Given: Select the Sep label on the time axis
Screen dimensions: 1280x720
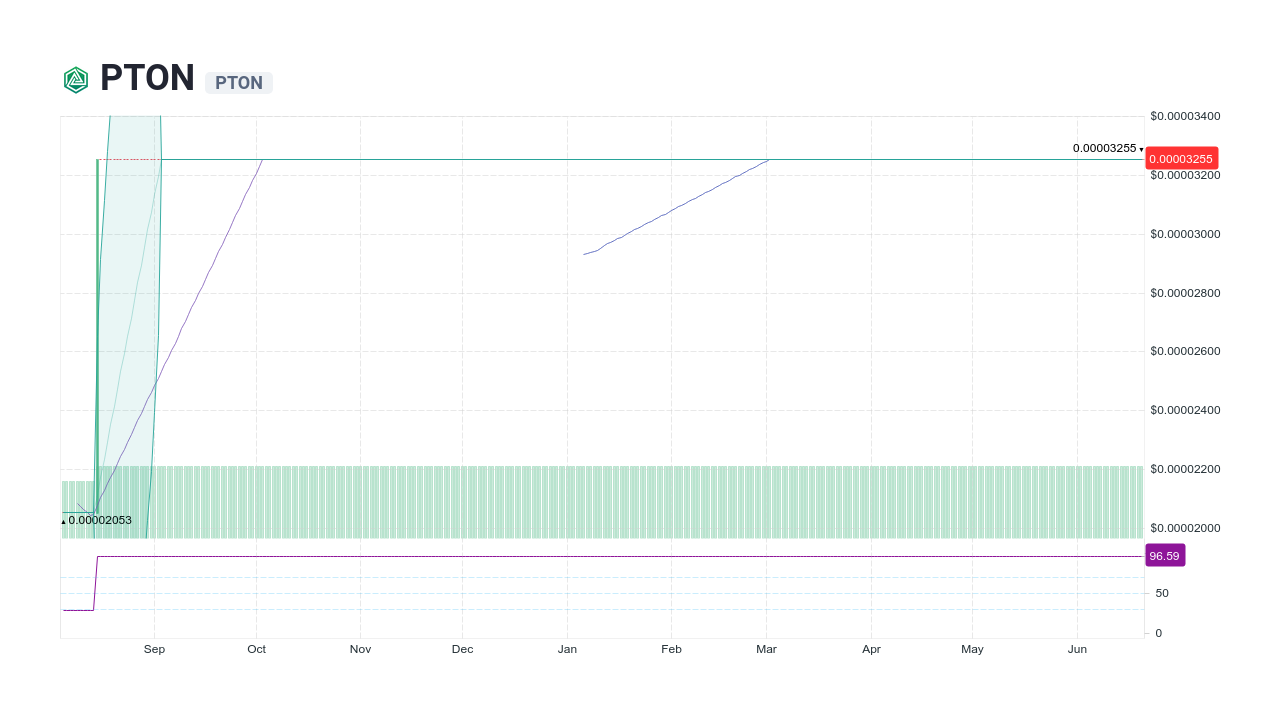Looking at the screenshot, I should pyautogui.click(x=154, y=648).
